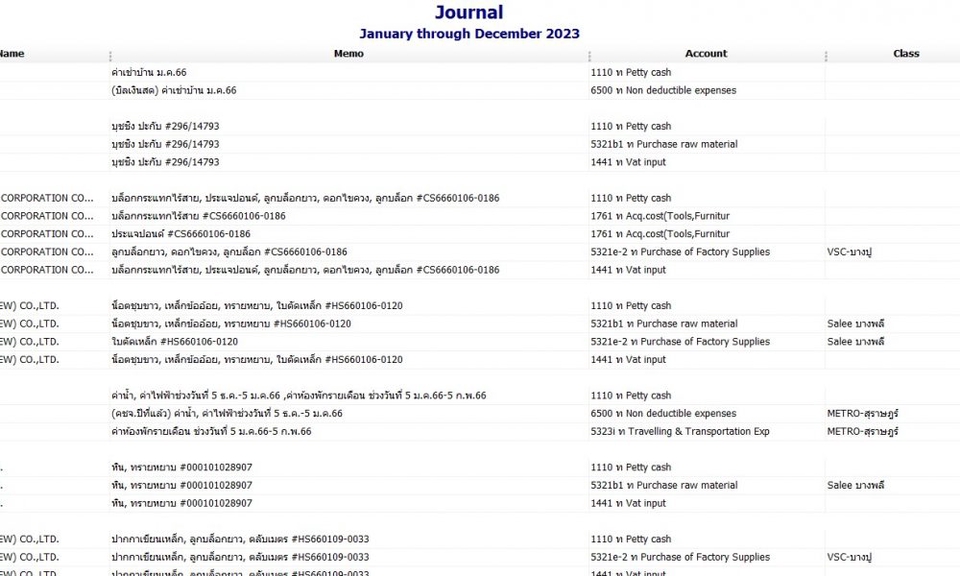This screenshot has width=960, height=576.
Task: Select VSC-บางปู class in the #CS6660106-0186 row
Action: (849, 252)
